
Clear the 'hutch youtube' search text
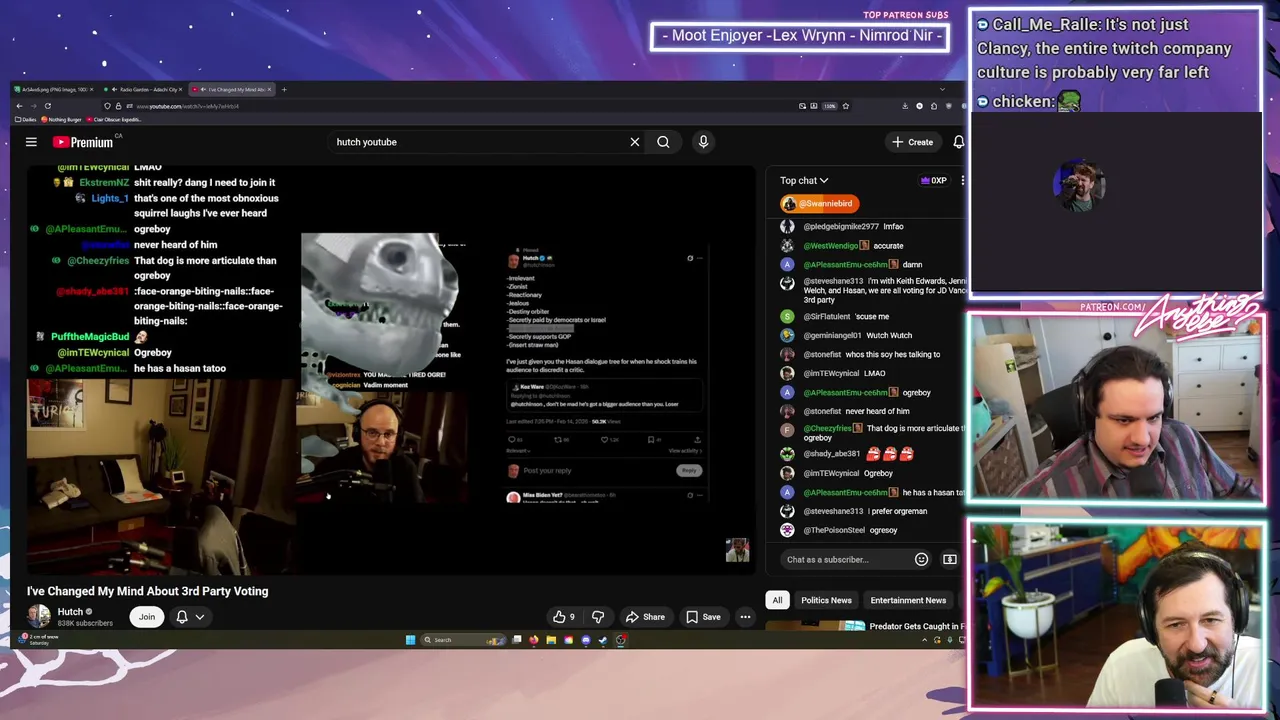point(634,142)
